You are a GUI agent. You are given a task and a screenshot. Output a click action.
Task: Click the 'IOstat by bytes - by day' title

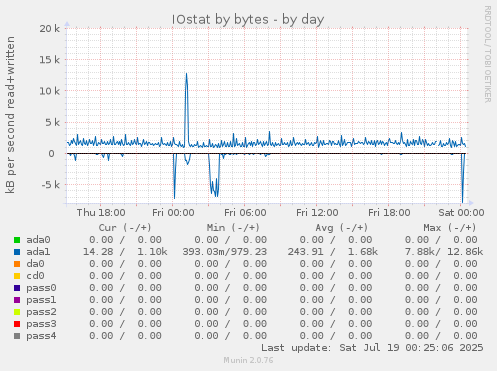point(248,20)
